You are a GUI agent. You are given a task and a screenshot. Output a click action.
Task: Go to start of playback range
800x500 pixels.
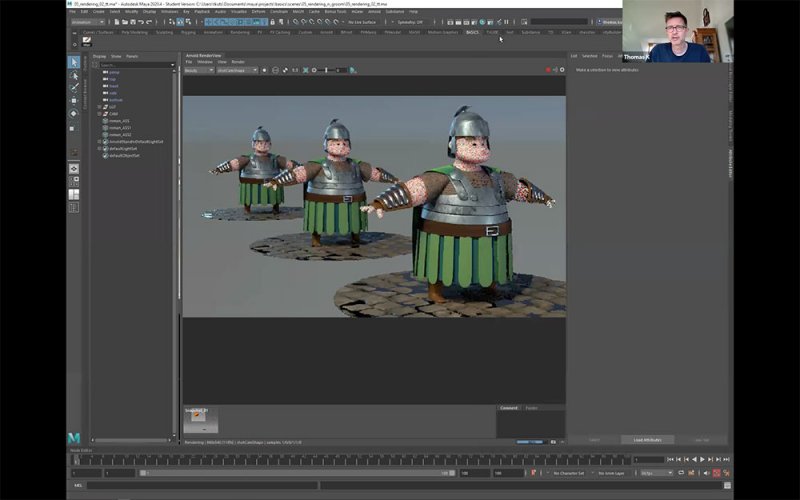[670, 460]
